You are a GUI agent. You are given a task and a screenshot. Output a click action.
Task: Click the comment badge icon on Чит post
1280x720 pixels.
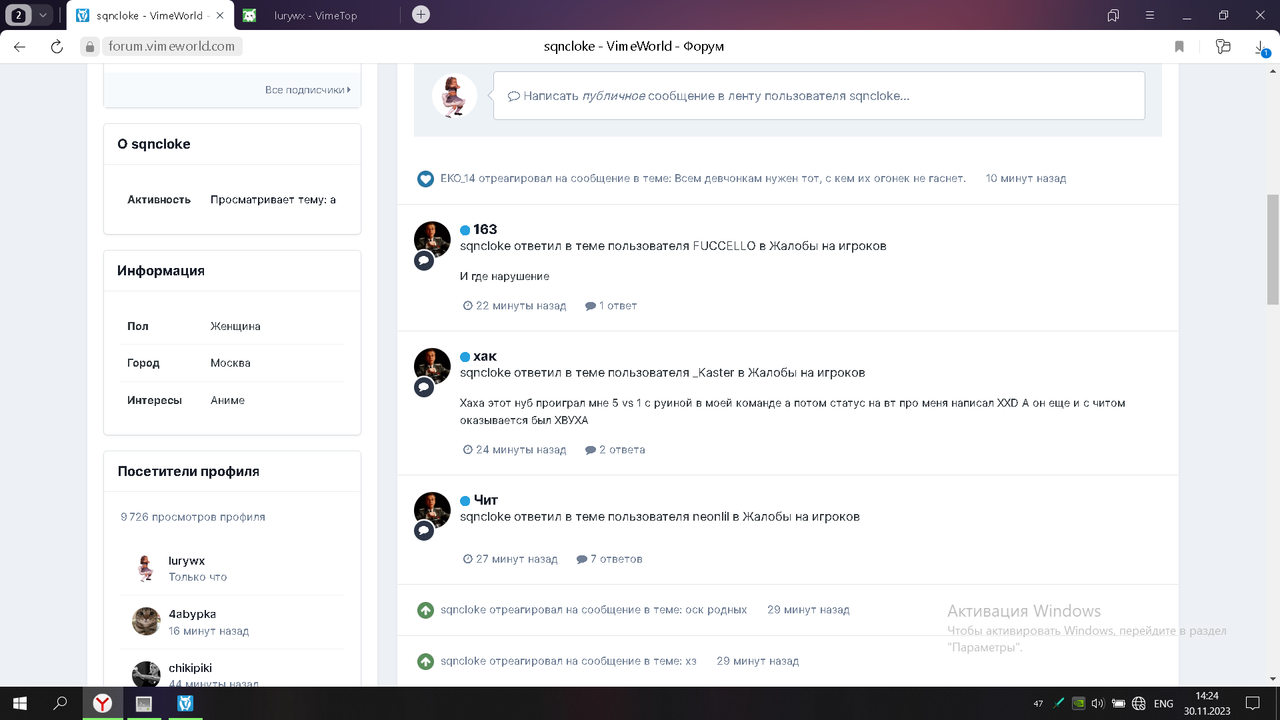(x=424, y=531)
